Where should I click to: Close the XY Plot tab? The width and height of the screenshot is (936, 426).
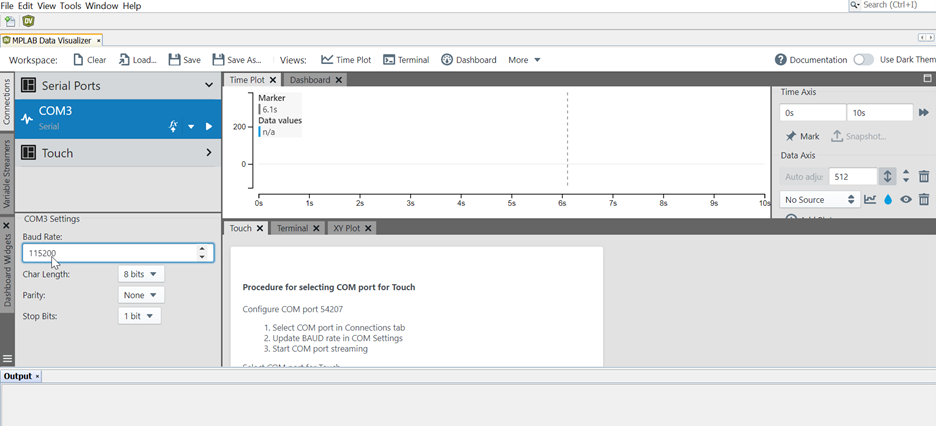368,228
